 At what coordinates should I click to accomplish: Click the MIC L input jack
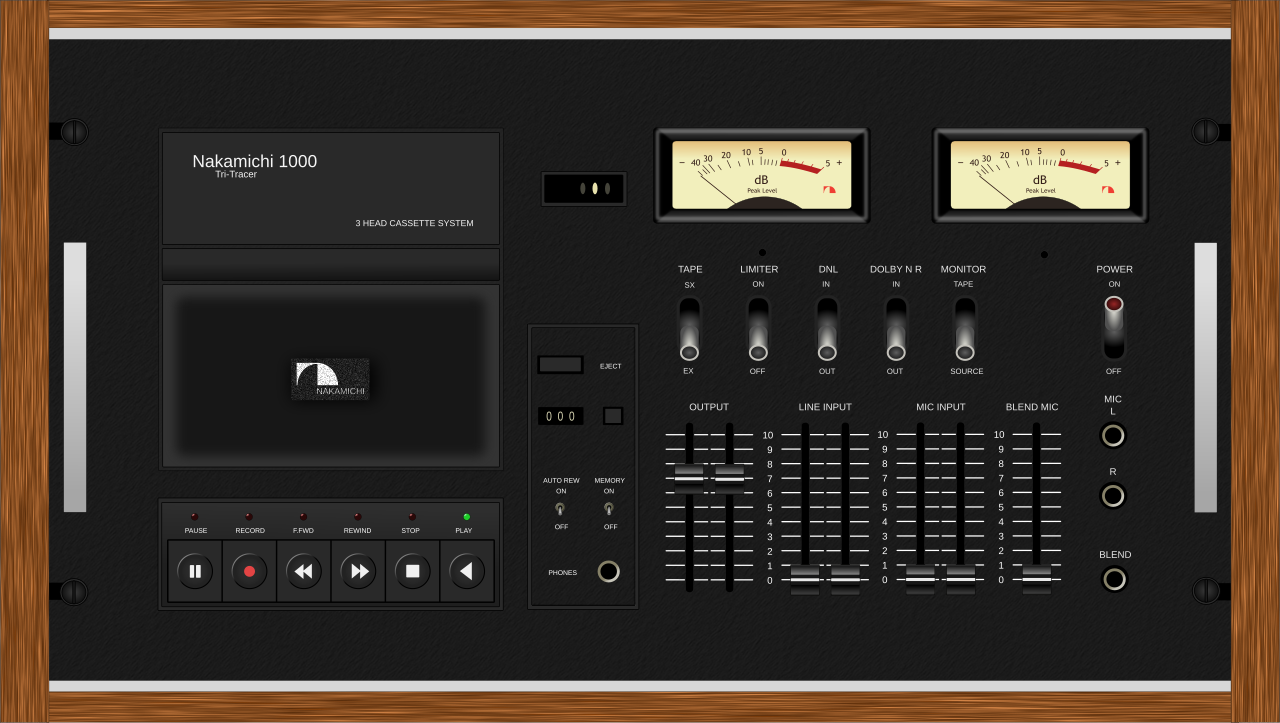pos(1113,435)
